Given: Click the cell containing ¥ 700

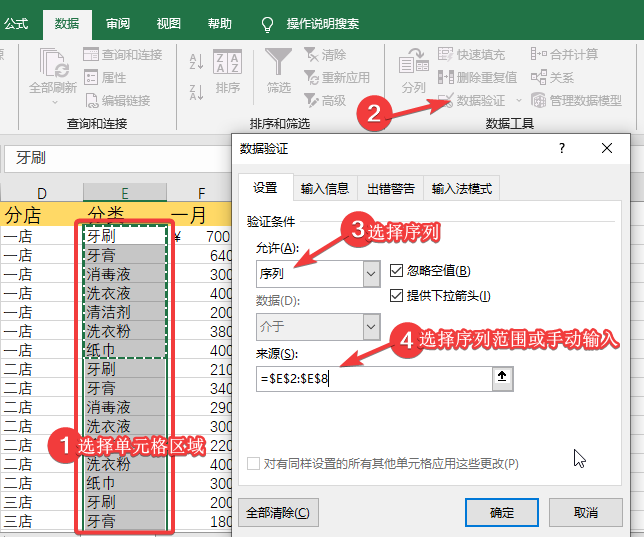Looking at the screenshot, I should pyautogui.click(x=200, y=236).
